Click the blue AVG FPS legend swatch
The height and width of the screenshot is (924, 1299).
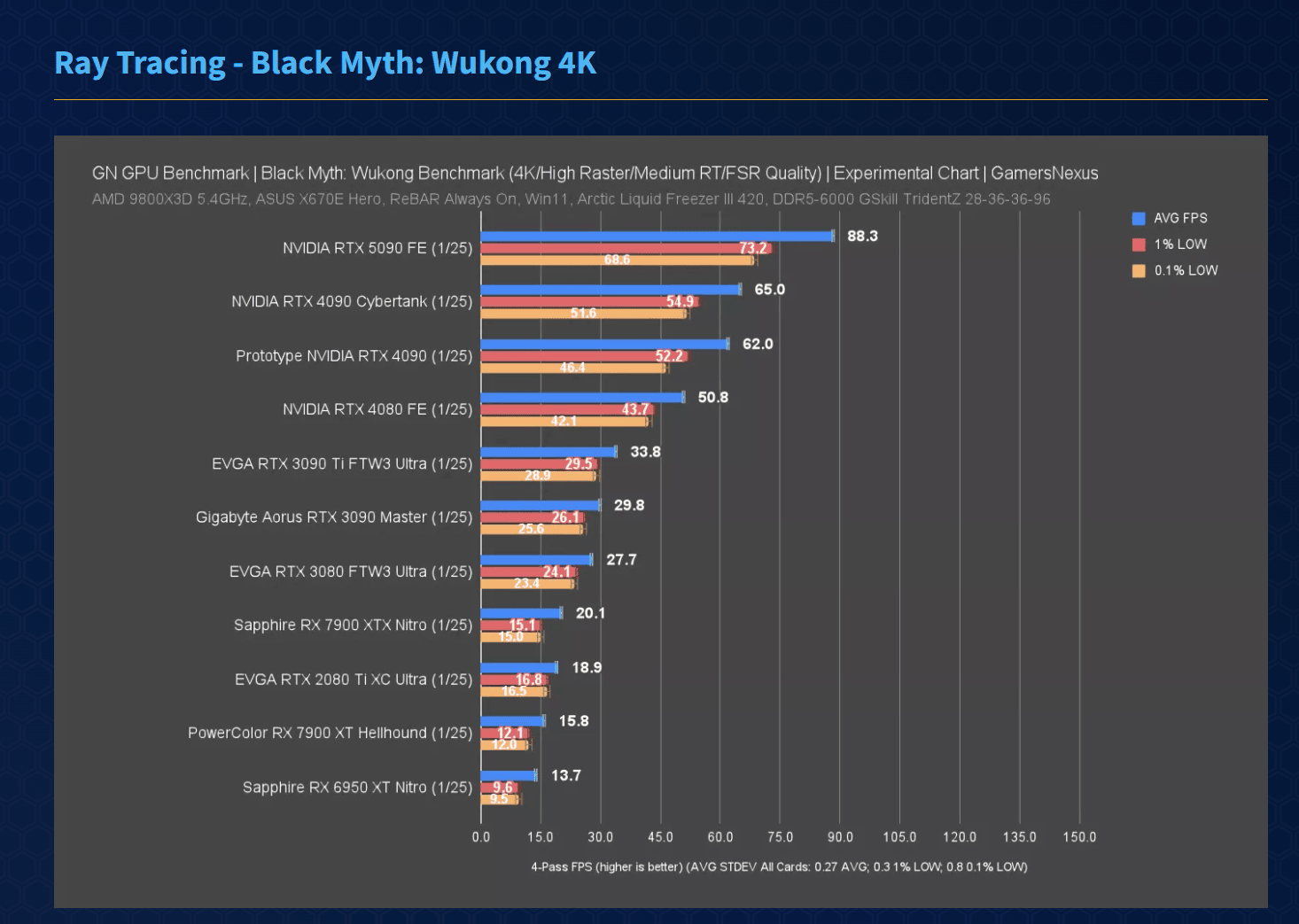point(1139,218)
